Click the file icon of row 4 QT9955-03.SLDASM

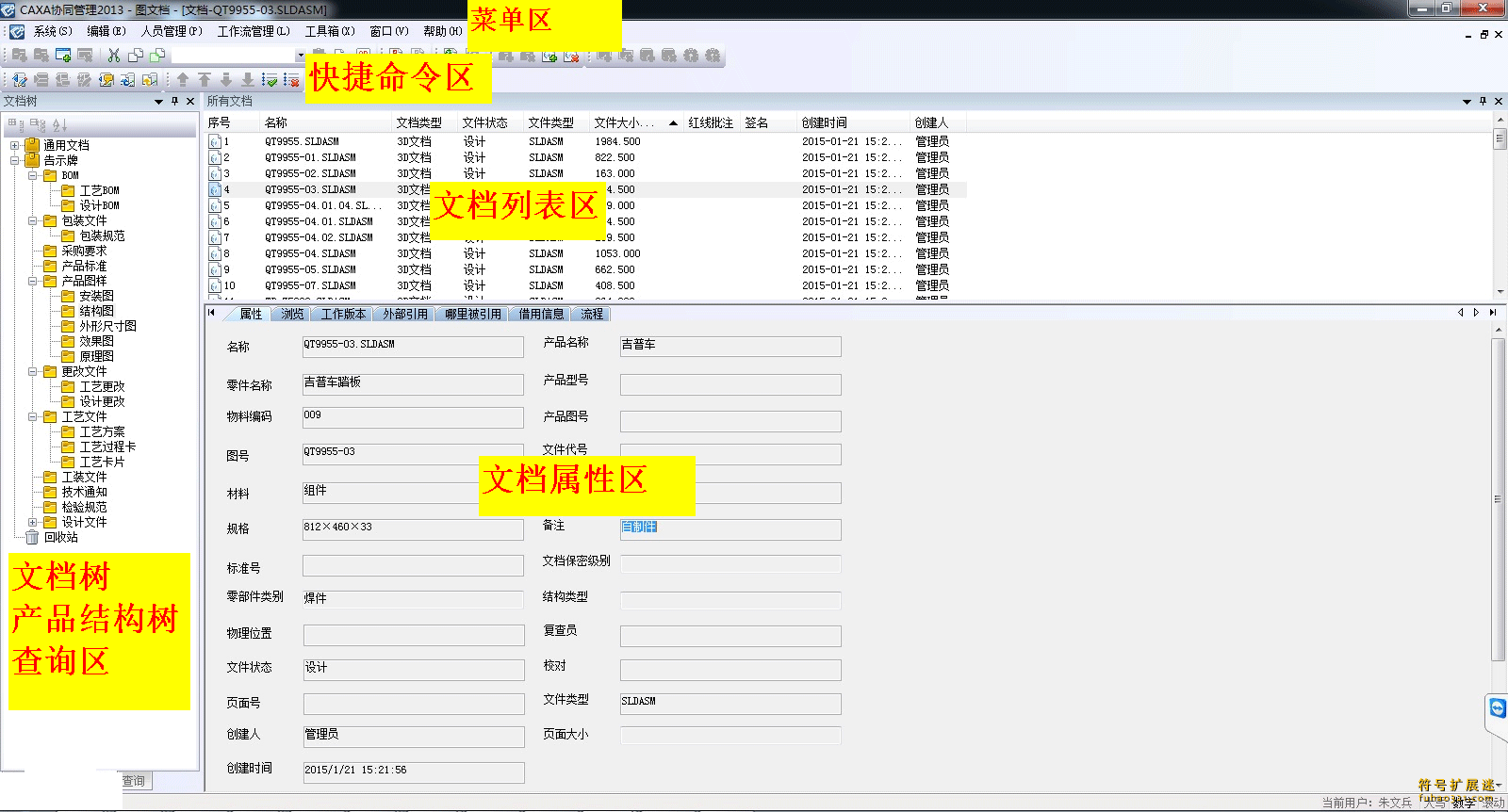[215, 189]
